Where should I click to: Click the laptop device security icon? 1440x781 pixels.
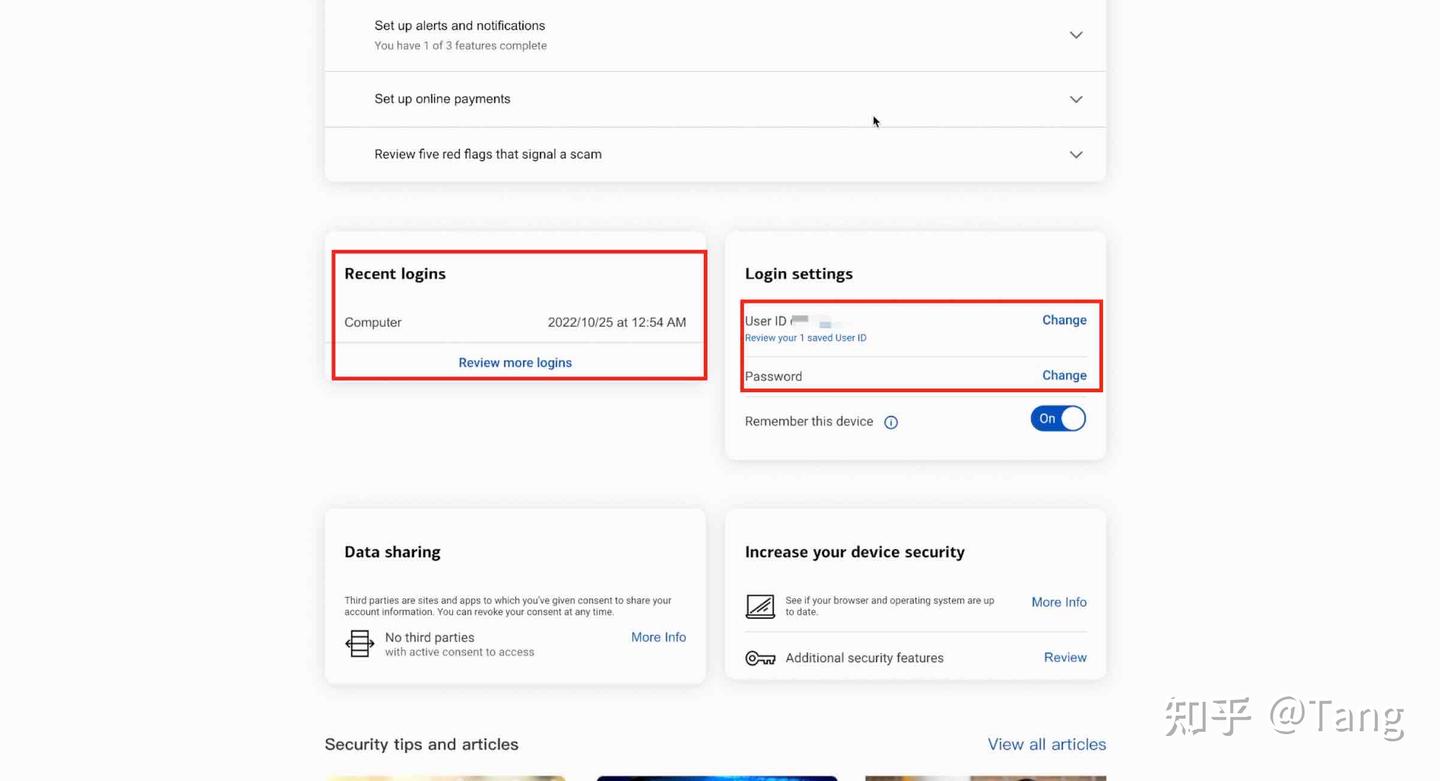pos(760,606)
